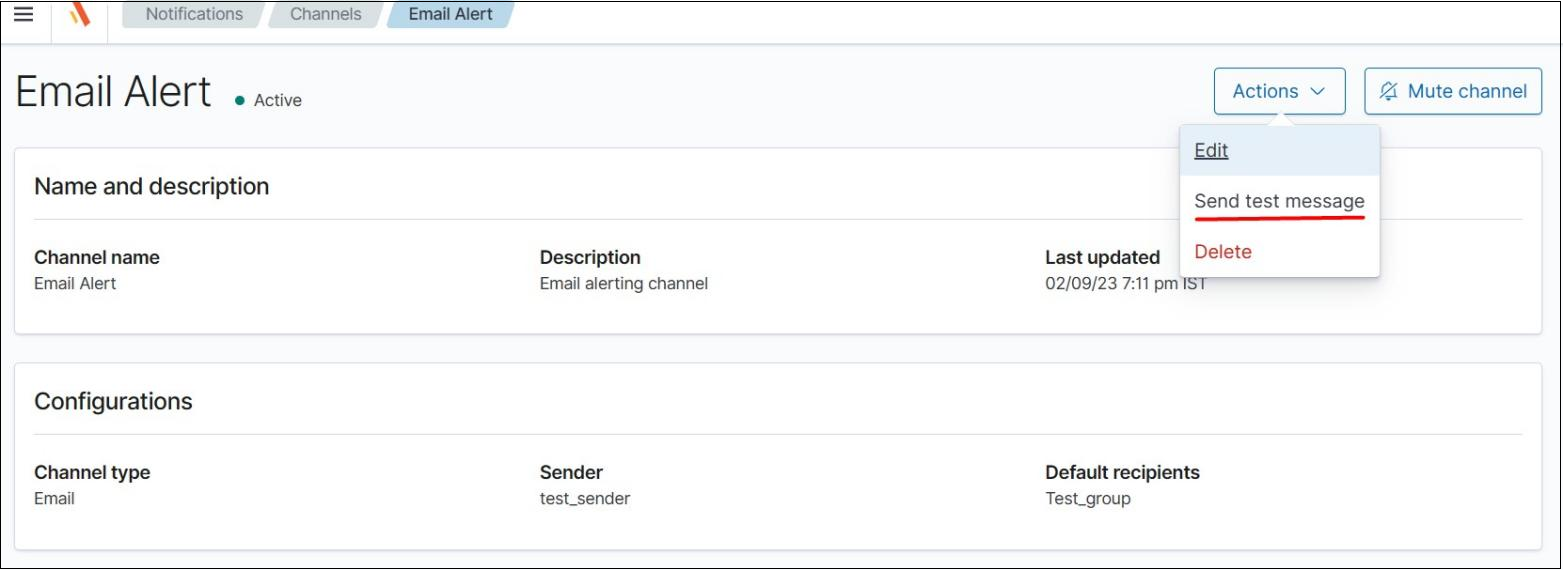Click the chevron arrow beside Actions
Image resolution: width=1563 pixels, height=570 pixels.
pos(1317,91)
